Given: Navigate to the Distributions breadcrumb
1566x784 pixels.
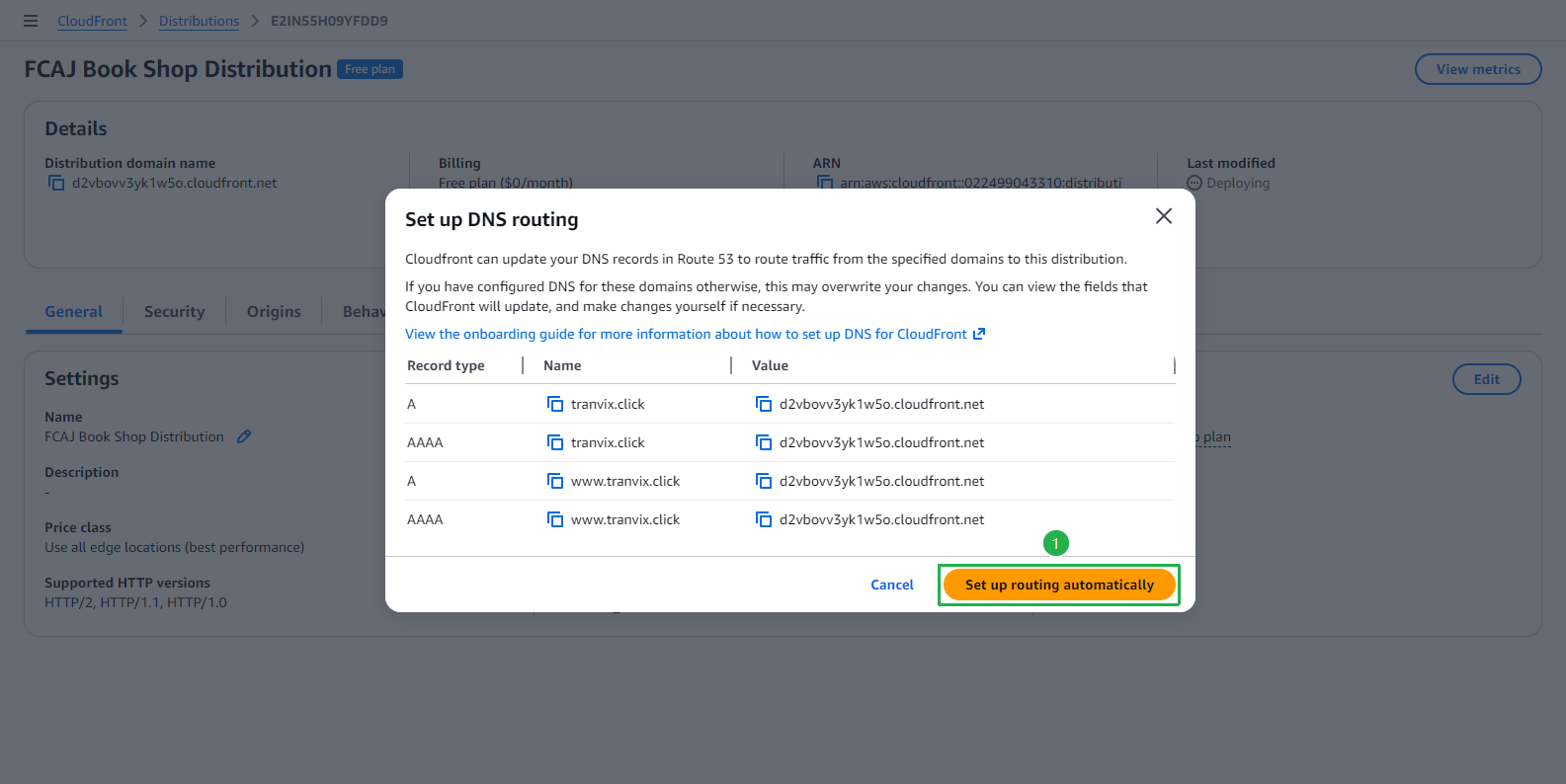Looking at the screenshot, I should pos(199,21).
